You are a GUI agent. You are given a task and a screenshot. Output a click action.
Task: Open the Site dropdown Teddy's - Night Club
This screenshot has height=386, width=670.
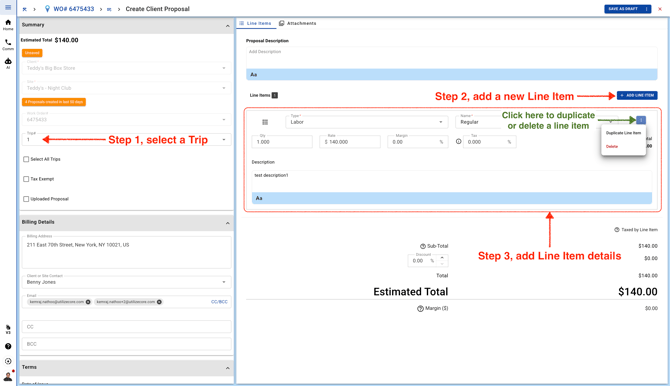126,88
